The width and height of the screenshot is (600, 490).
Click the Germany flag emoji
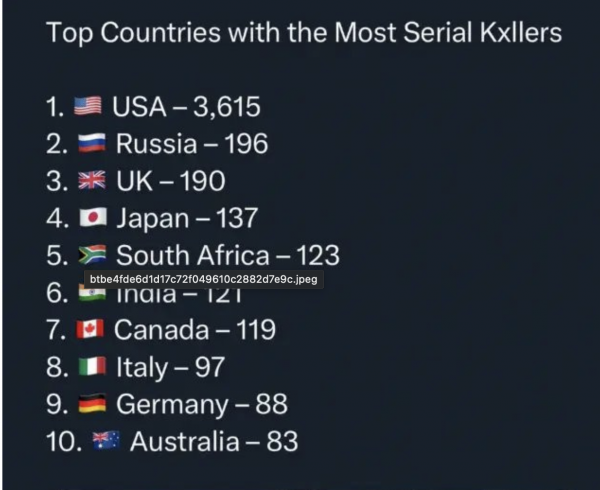click(x=92, y=404)
